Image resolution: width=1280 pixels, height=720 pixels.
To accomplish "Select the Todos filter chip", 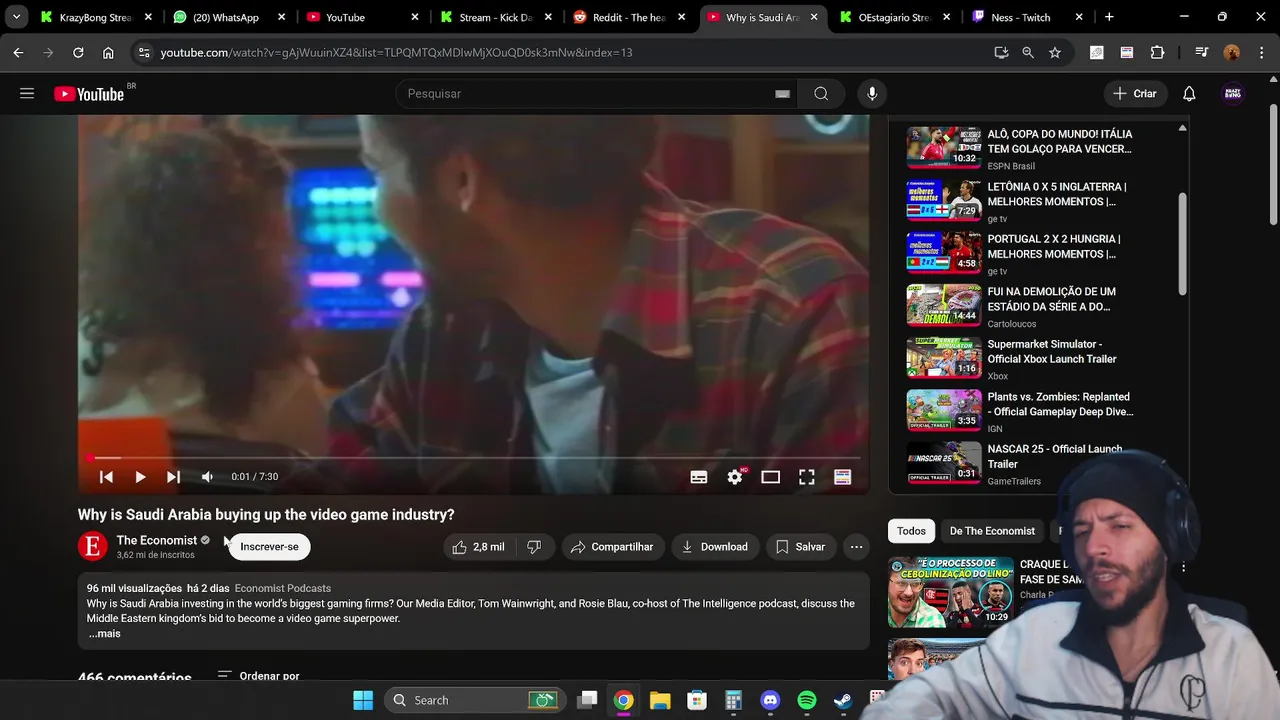I will pos(911,531).
